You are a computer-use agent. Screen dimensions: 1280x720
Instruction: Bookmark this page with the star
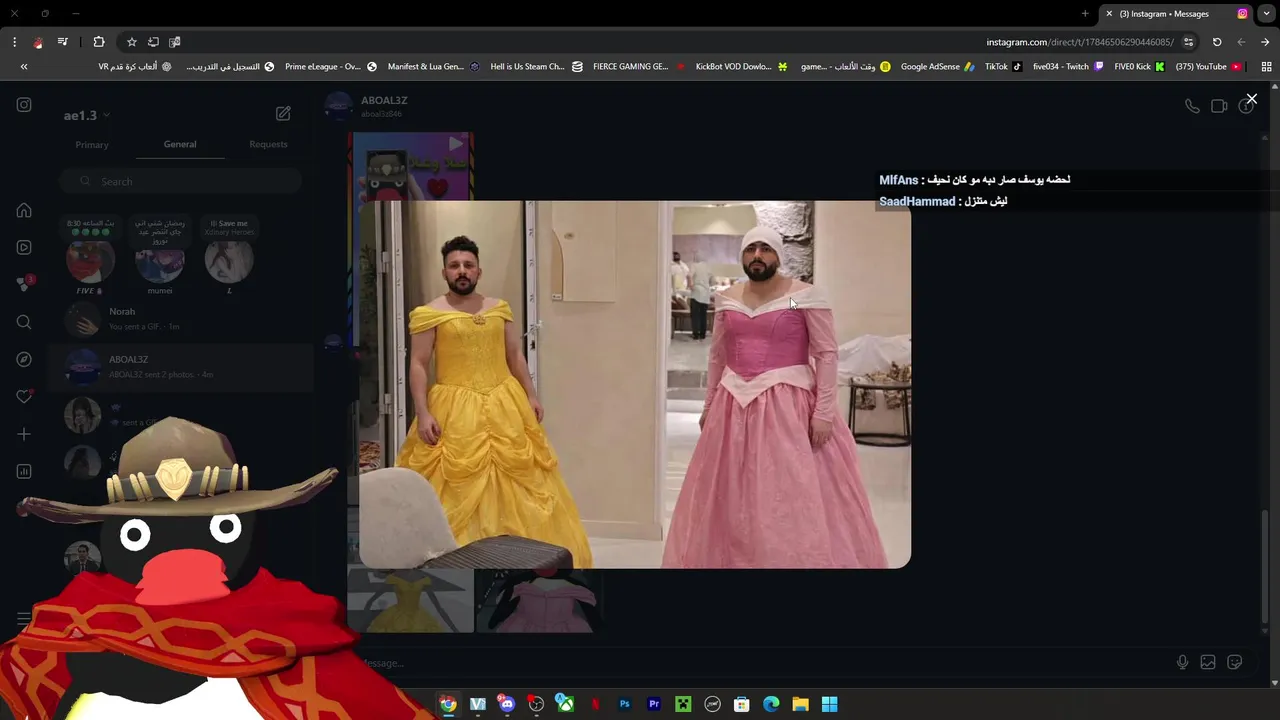pyautogui.click(x=131, y=42)
